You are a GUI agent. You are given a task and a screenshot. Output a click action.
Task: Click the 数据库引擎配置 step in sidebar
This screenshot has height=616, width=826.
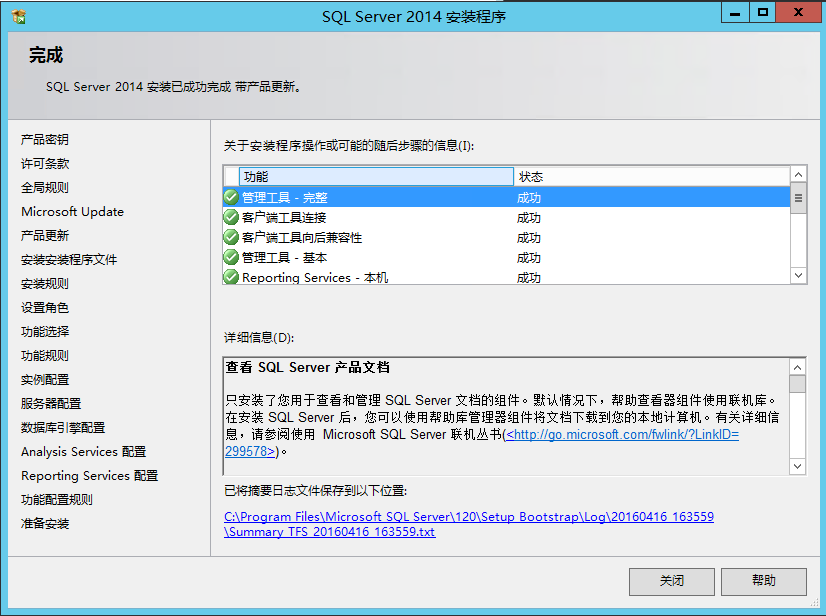63,427
